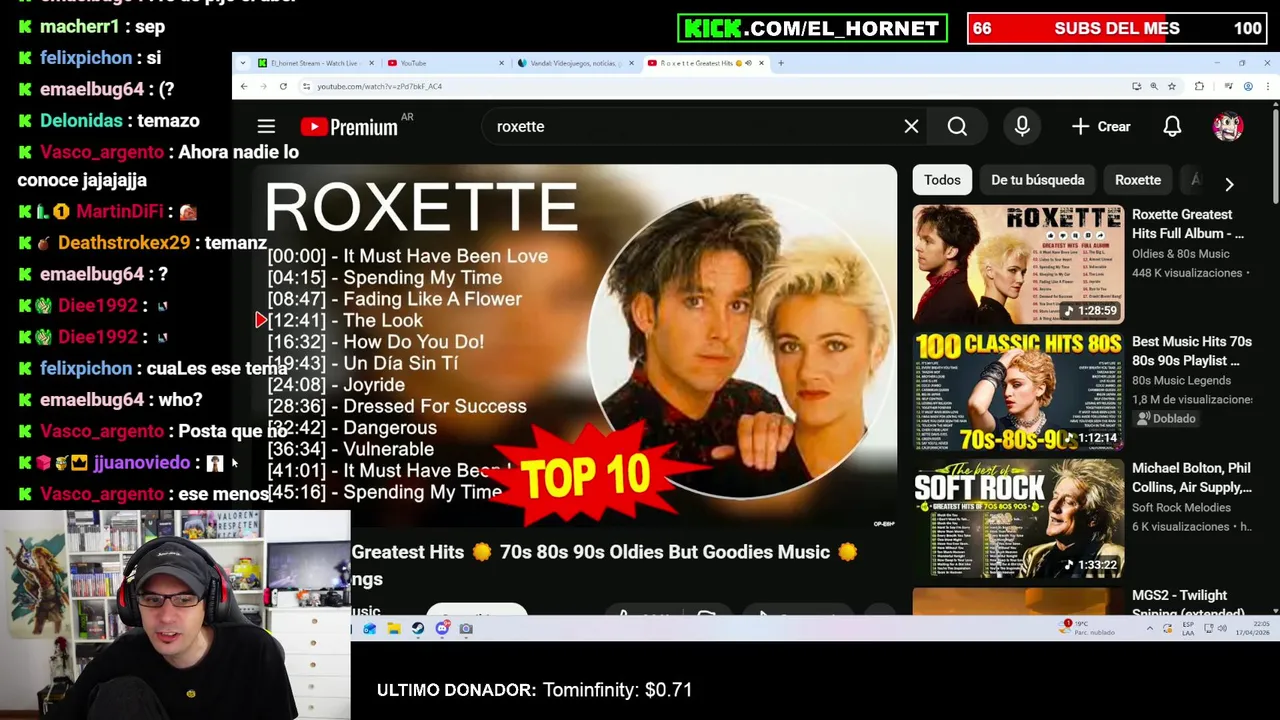Open Chrome zoom magnifier in address bar
This screenshot has width=1280, height=720.
point(1154,87)
